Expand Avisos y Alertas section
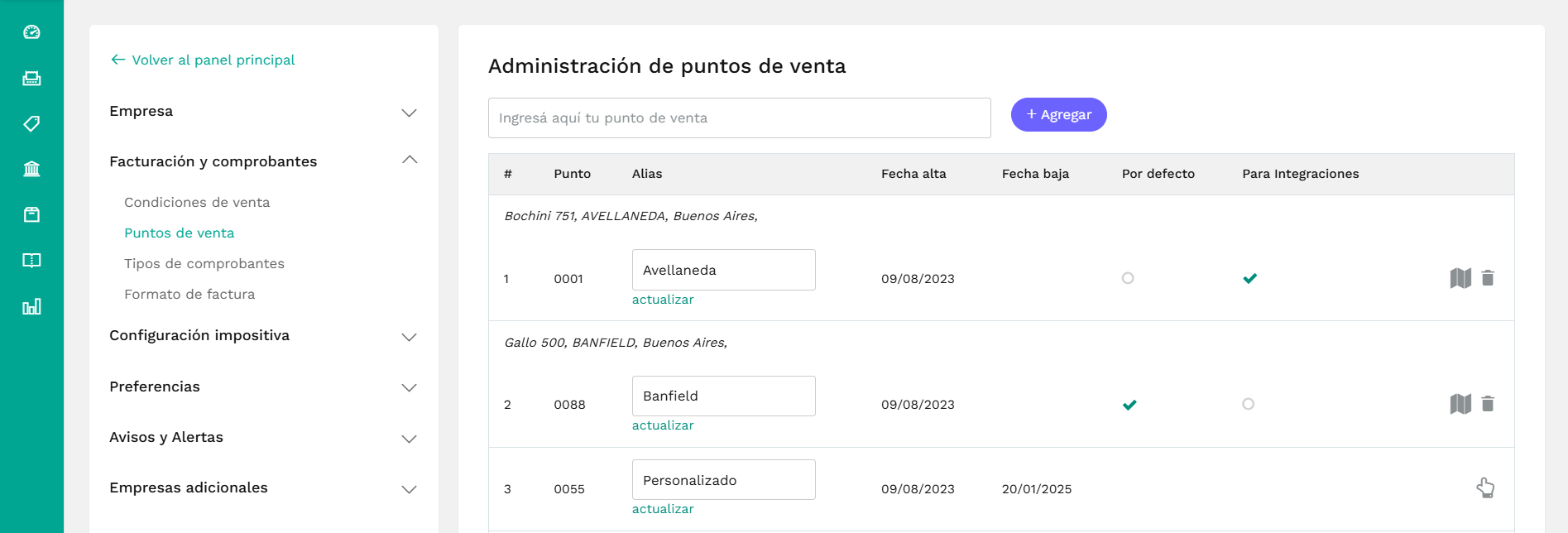This screenshot has height=533, width=1568. (x=409, y=439)
